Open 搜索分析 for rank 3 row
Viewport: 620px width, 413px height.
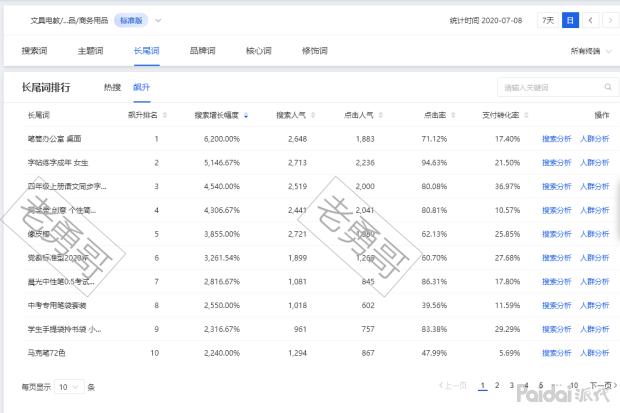[556, 186]
